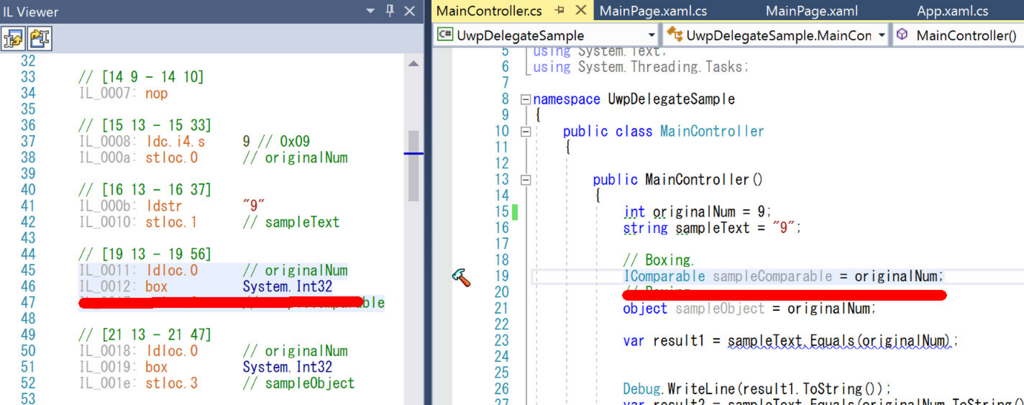Click the IL Viewer scroll up arrow
This screenshot has height=405, width=1024.
click(413, 63)
